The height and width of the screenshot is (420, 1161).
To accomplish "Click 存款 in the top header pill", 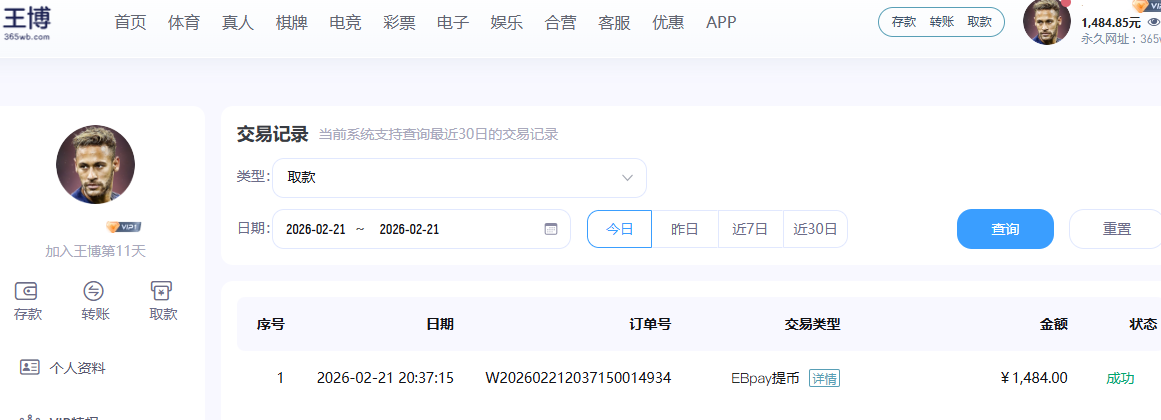I will (x=904, y=22).
